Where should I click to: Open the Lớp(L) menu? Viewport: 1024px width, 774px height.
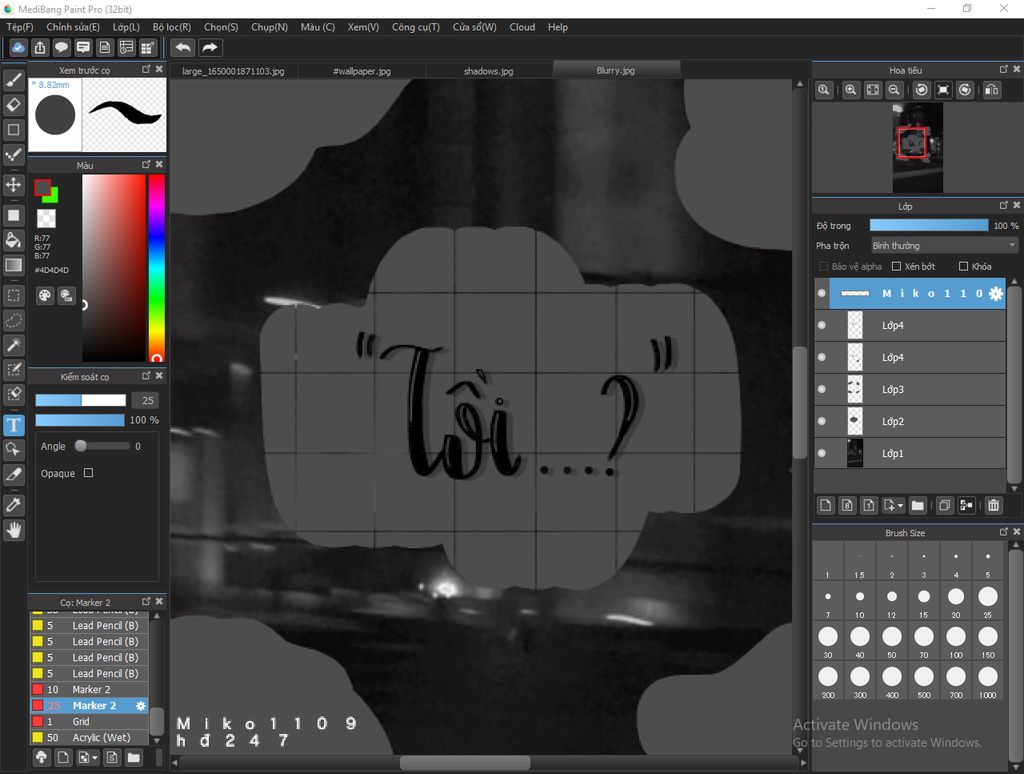coord(126,27)
